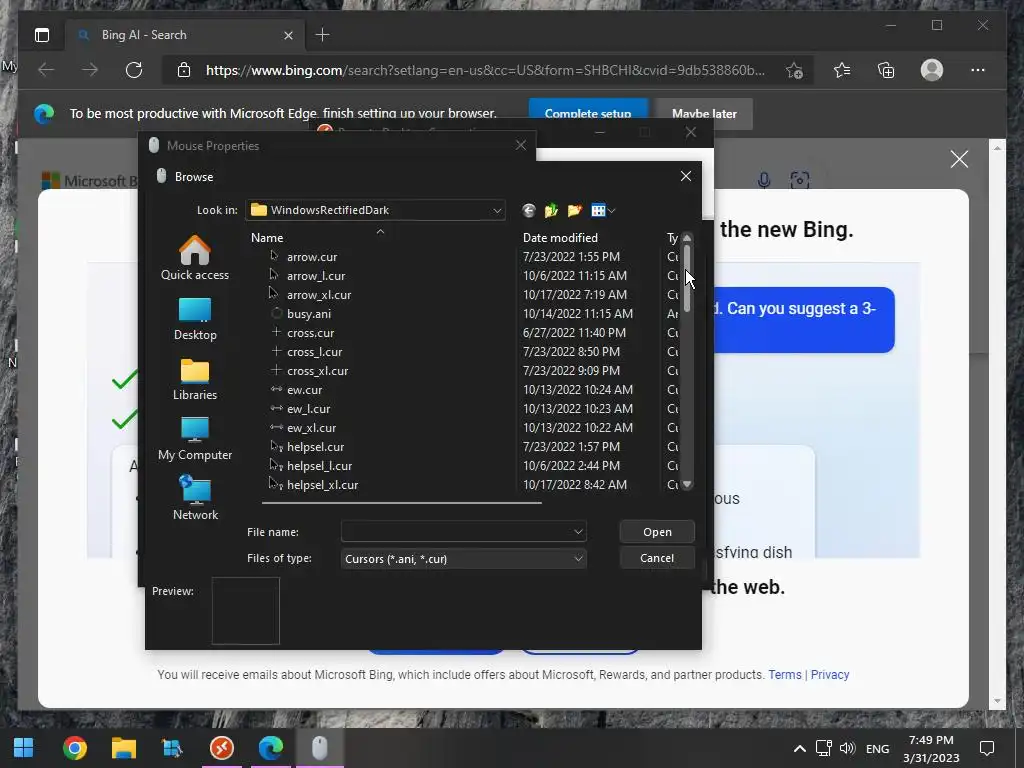Click the Bing visual search icon
The image size is (1024, 768).
[800, 180]
